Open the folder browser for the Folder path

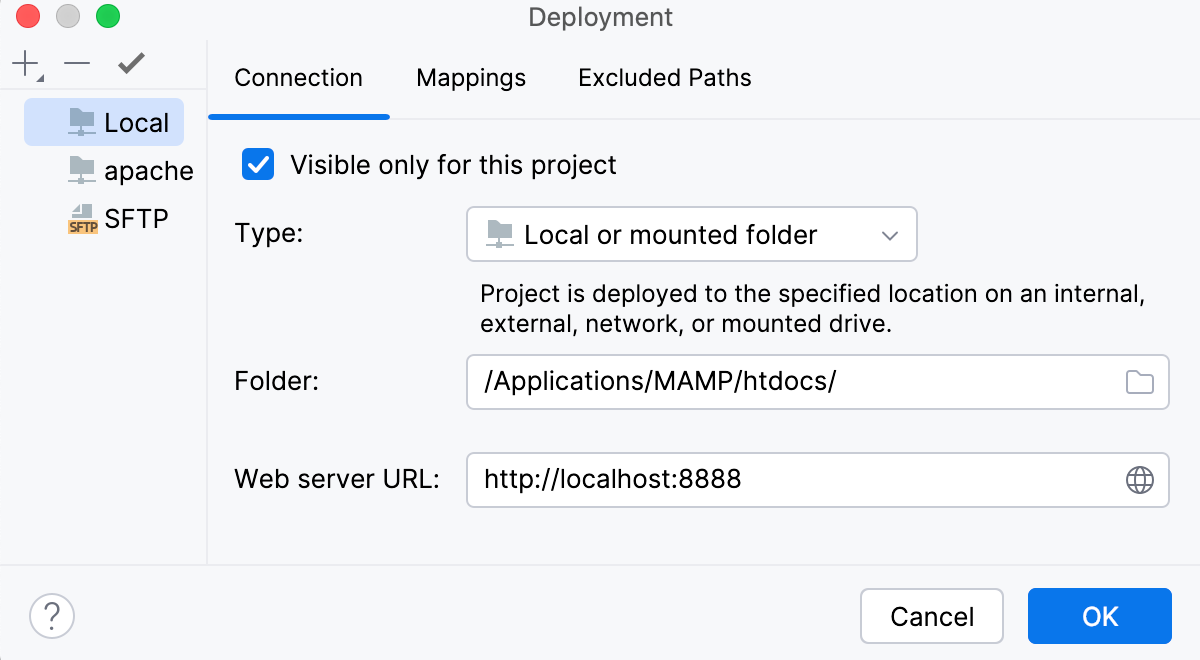pos(1141,382)
